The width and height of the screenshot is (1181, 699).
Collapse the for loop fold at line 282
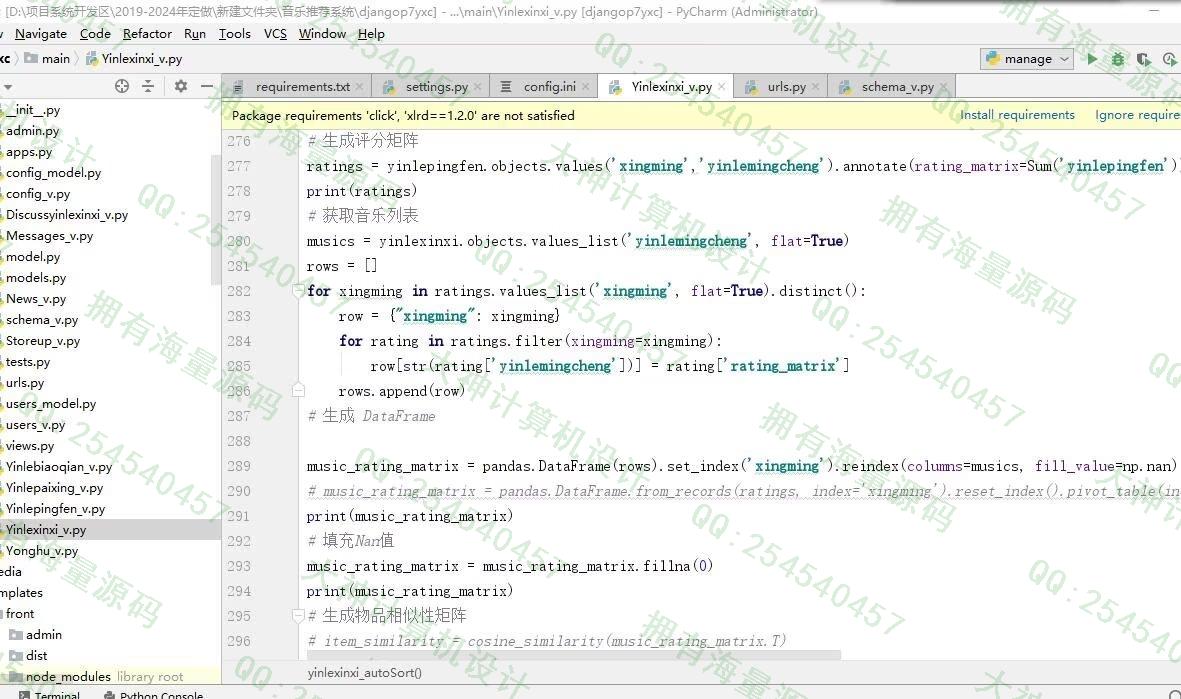pos(298,291)
